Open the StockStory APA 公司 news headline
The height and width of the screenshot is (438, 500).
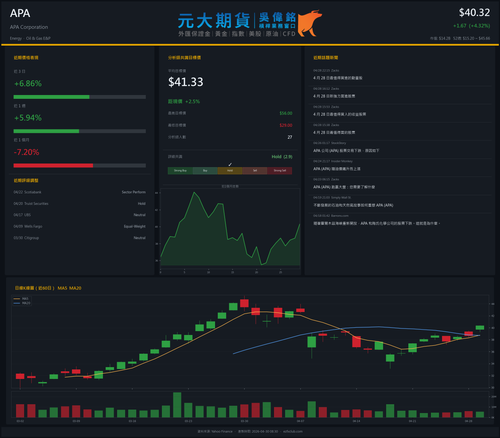click(x=346, y=151)
